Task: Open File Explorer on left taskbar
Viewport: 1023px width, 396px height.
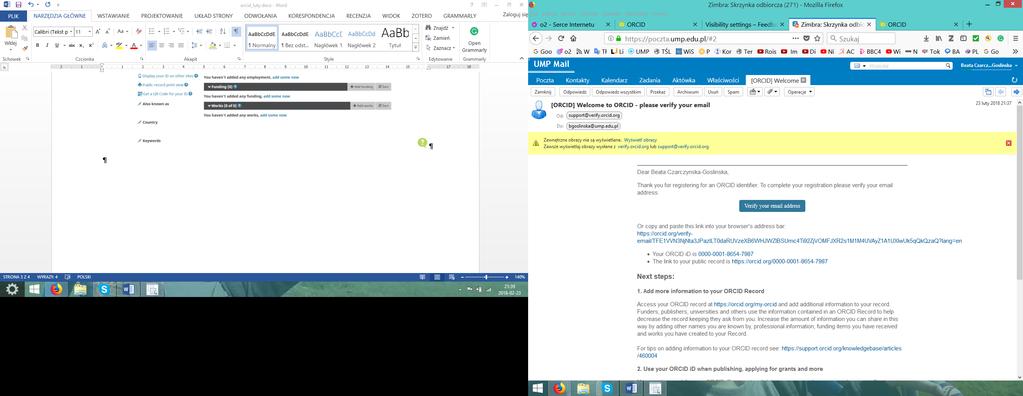Action: 80,289
